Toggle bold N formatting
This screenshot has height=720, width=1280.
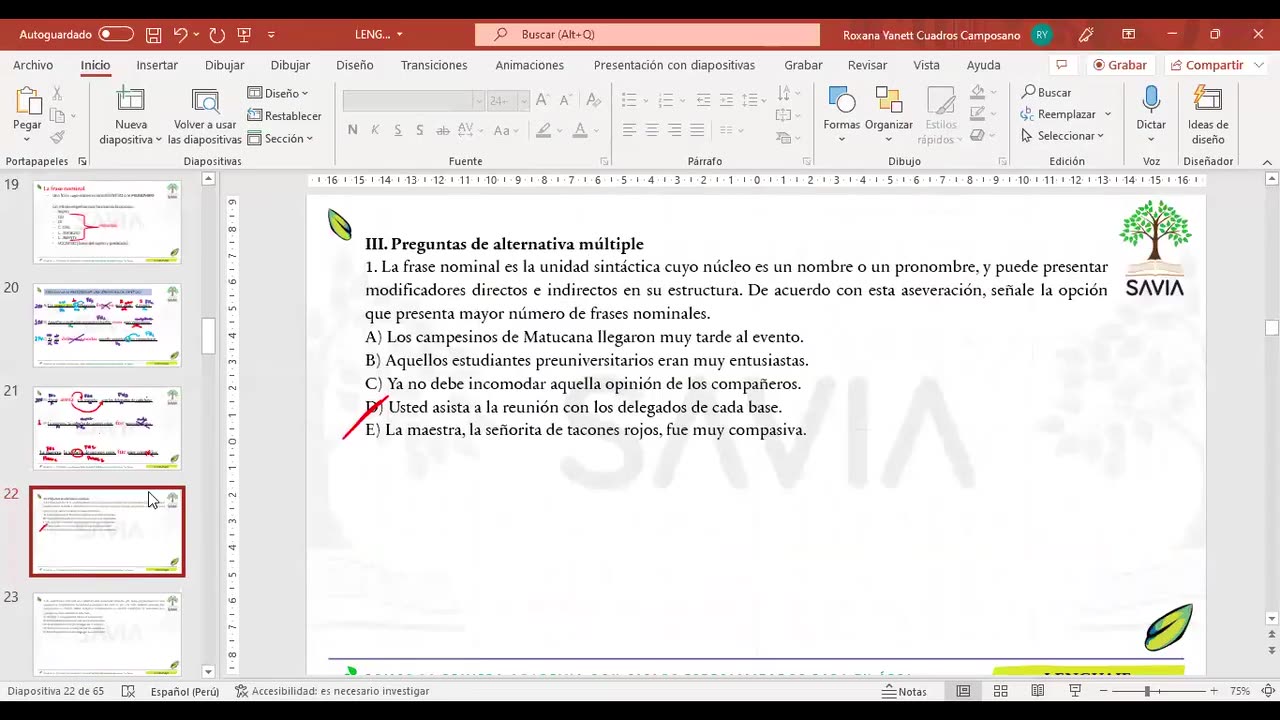[x=352, y=130]
